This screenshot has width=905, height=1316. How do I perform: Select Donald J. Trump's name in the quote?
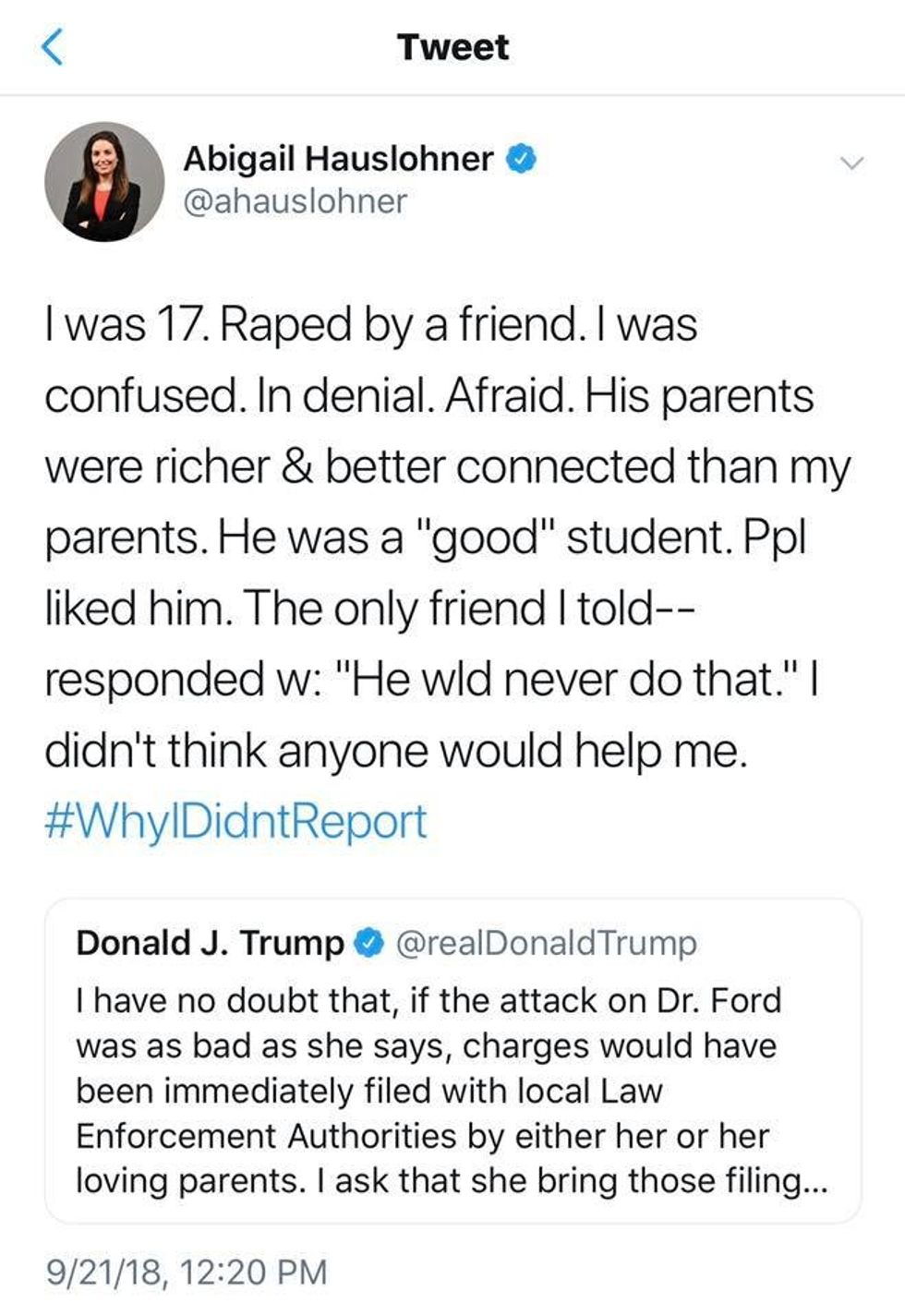[x=210, y=943]
